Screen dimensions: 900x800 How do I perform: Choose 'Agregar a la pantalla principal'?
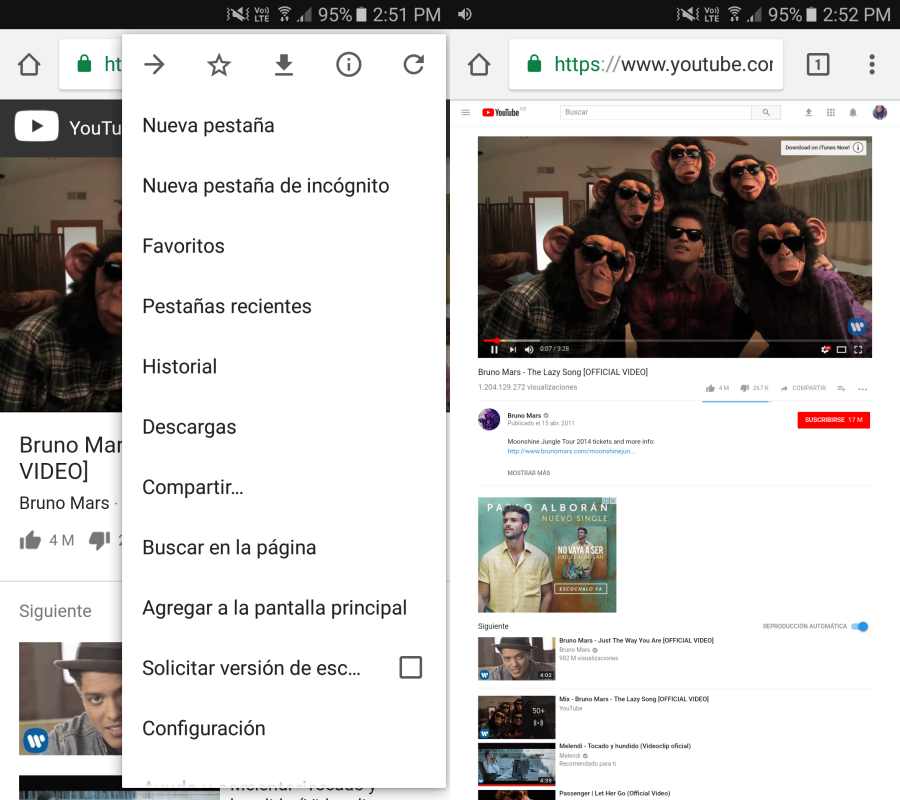284,608
